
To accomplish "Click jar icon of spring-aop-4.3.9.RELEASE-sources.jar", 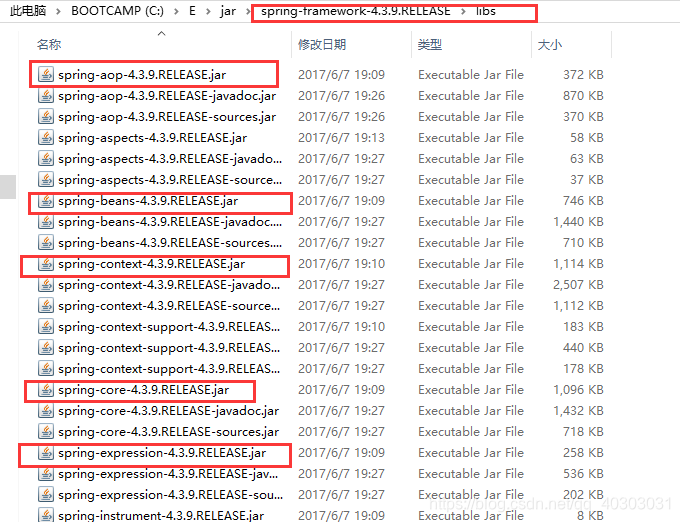I will pyautogui.click(x=46, y=117).
